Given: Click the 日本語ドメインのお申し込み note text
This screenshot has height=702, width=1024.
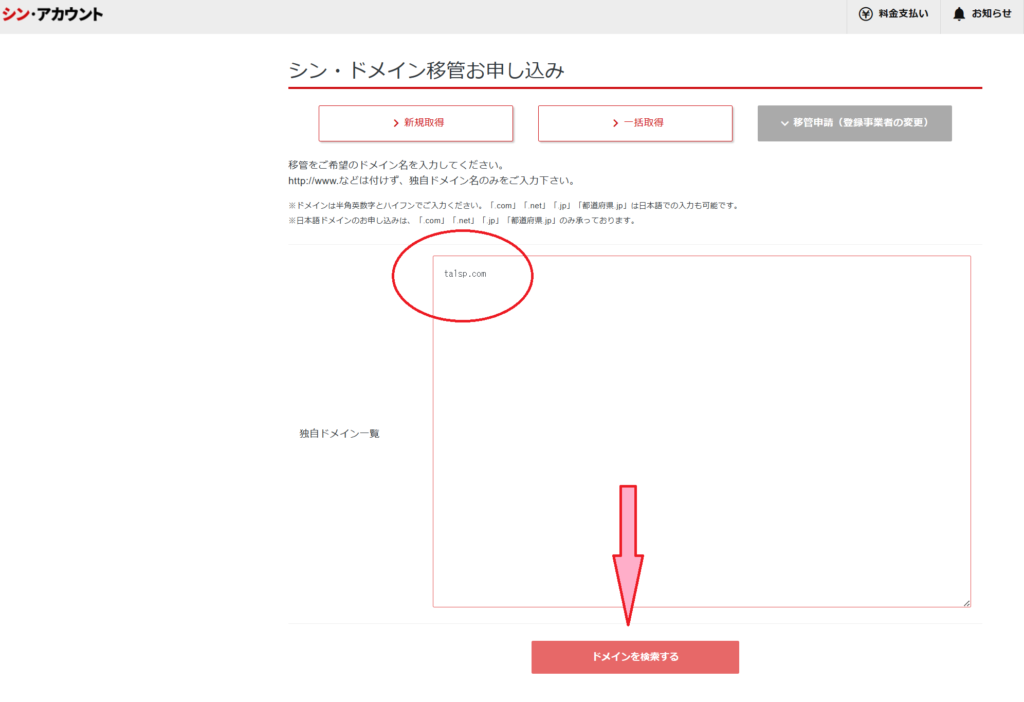Looking at the screenshot, I should tap(461, 221).
